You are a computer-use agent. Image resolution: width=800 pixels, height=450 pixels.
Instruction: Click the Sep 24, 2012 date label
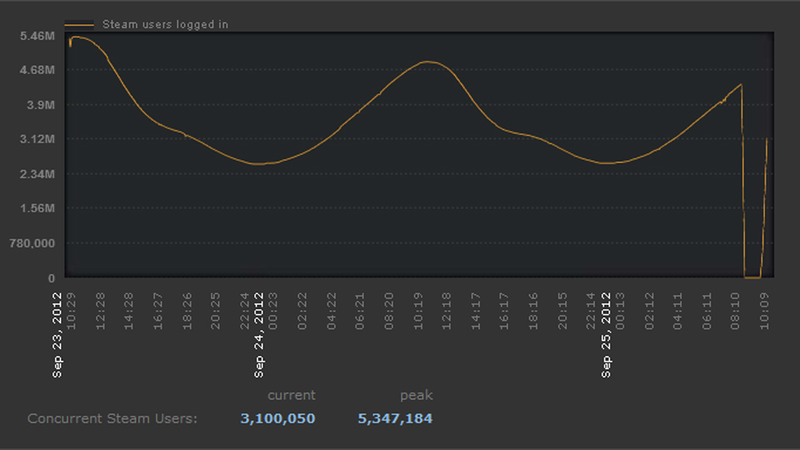[x=259, y=335]
